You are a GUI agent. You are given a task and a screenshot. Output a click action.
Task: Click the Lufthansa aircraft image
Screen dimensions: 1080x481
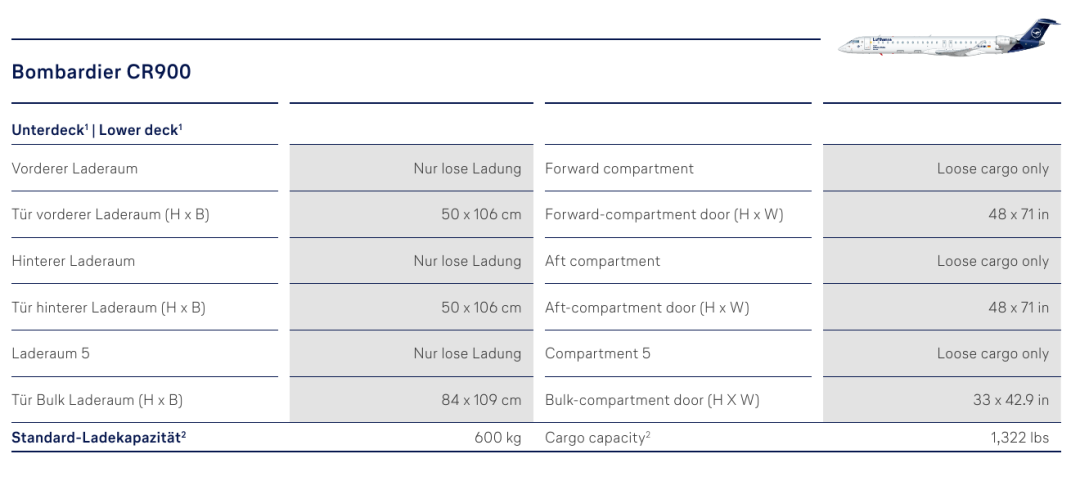(949, 39)
